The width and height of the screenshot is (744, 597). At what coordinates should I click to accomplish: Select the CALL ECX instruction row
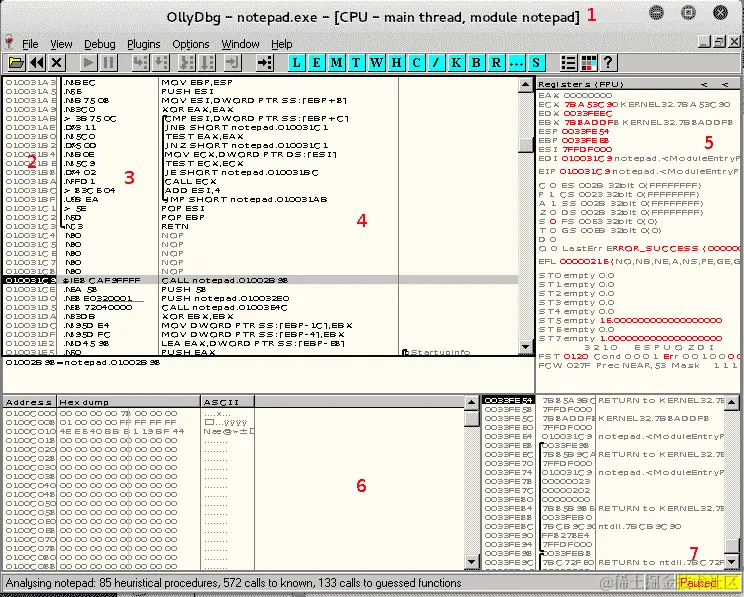pos(260,181)
